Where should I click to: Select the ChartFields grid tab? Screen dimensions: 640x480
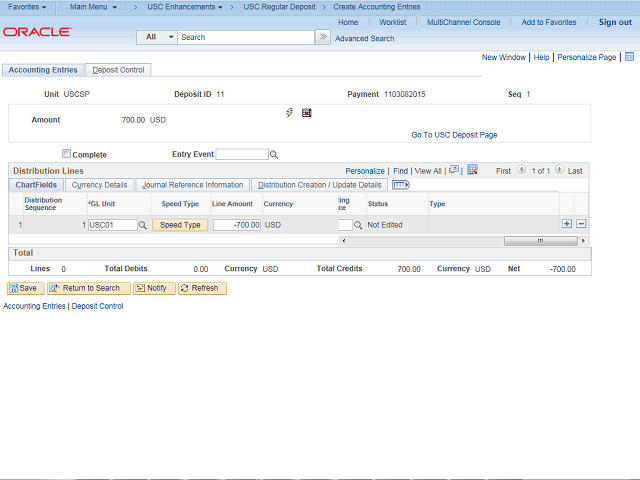click(x=36, y=185)
